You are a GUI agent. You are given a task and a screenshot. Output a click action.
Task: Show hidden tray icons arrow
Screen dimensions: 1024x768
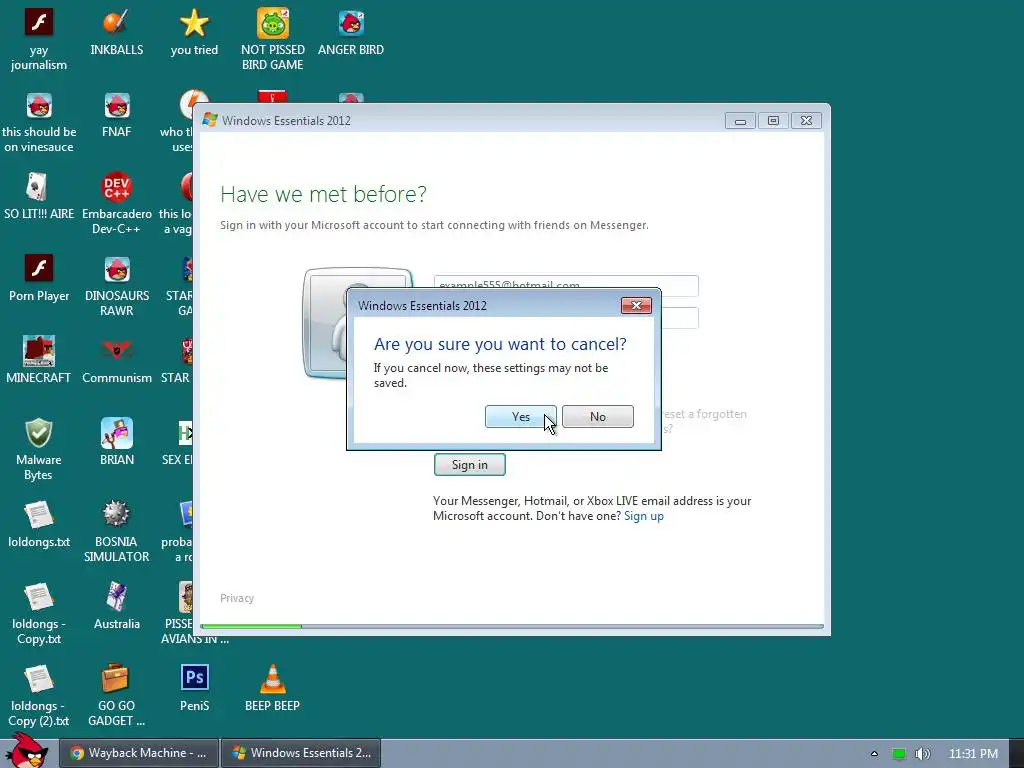[x=874, y=754]
